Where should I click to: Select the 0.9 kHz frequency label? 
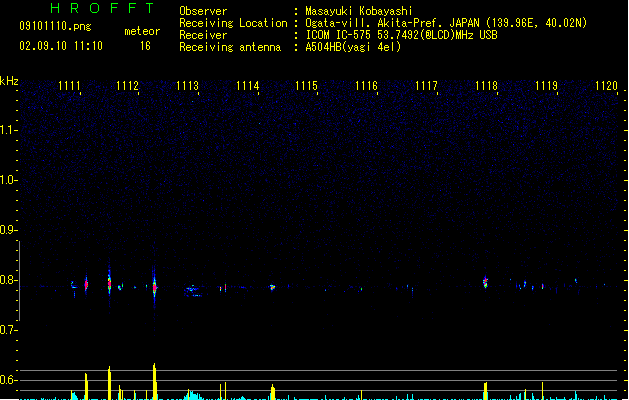(7, 230)
